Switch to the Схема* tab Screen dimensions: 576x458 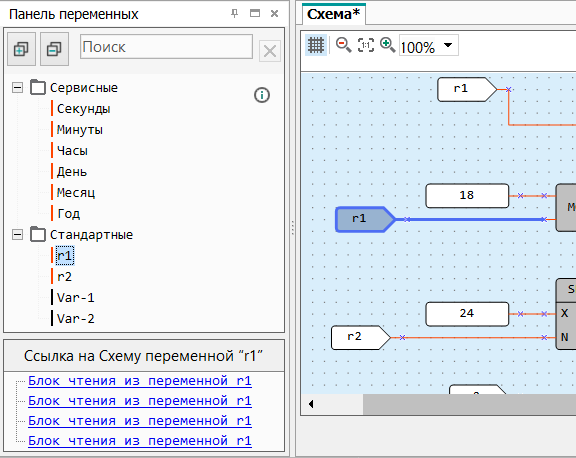click(334, 14)
